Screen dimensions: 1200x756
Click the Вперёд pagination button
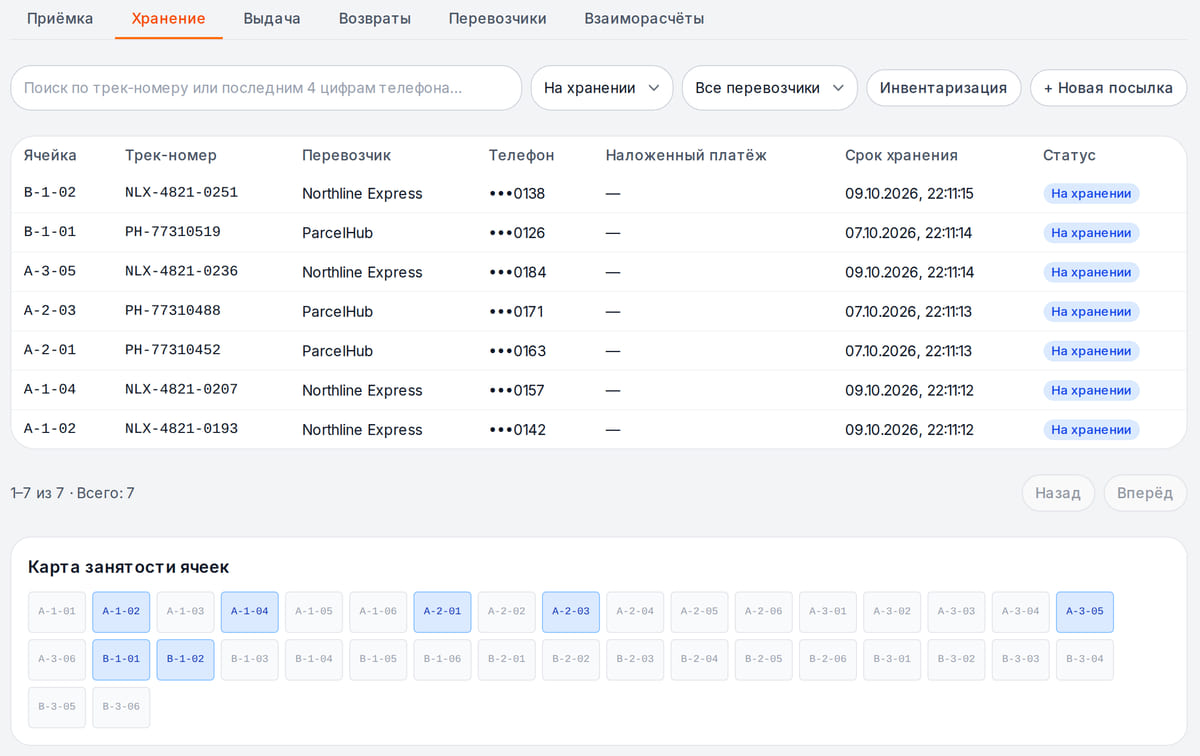tap(1145, 493)
